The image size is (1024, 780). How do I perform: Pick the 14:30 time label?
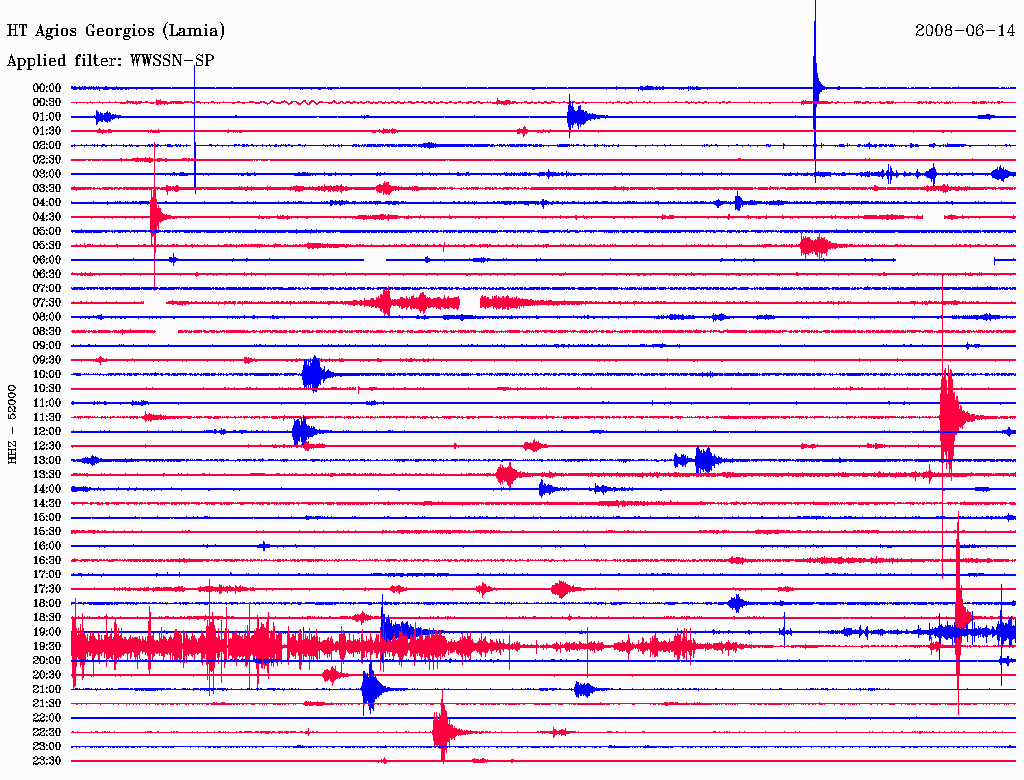tap(47, 504)
